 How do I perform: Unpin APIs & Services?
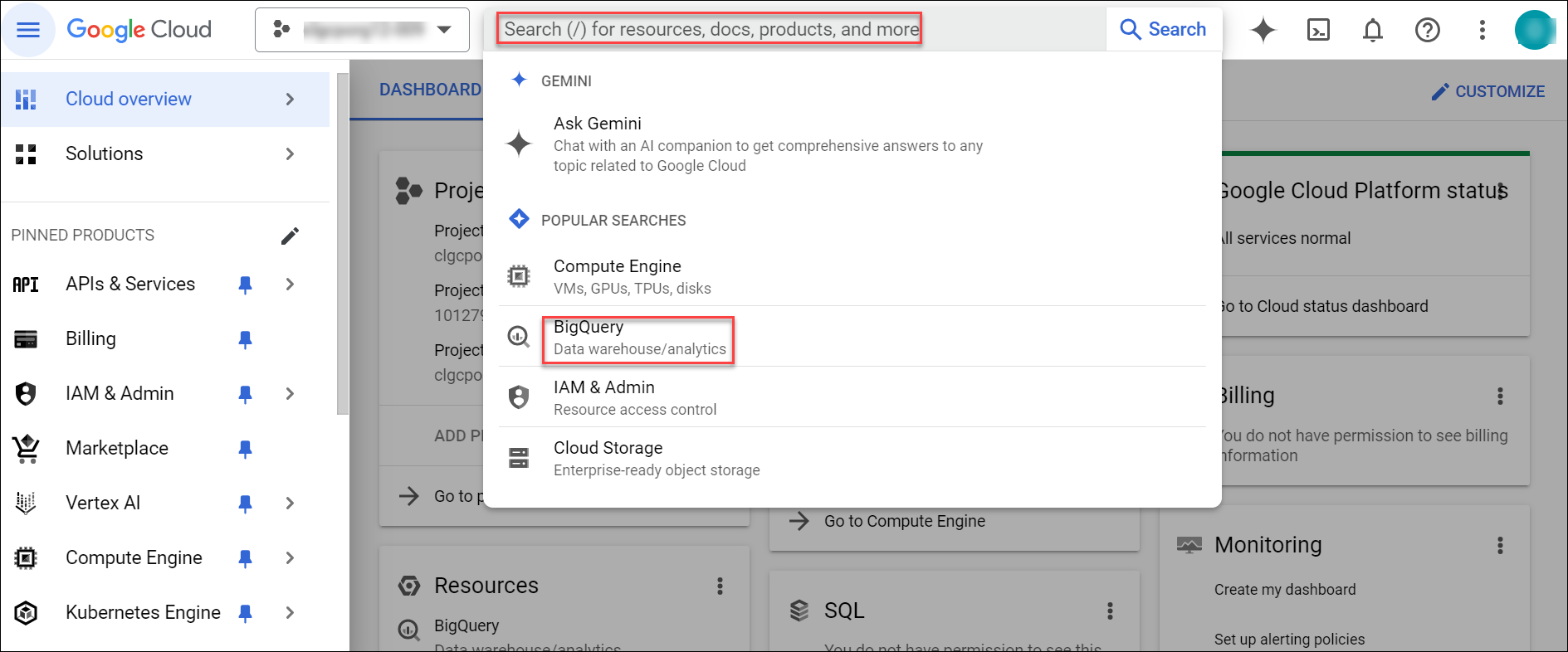[x=245, y=285]
